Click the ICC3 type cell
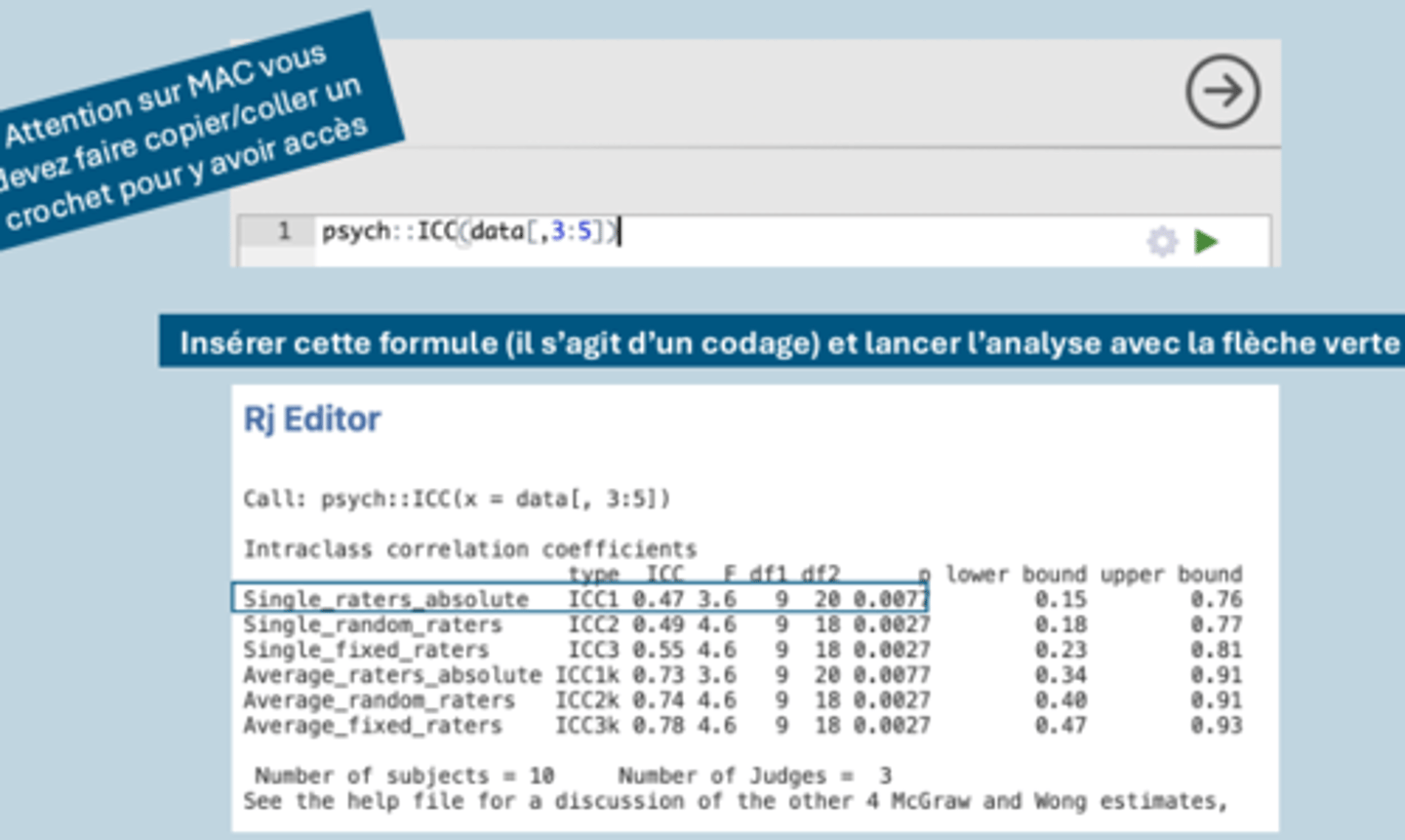 (593, 650)
